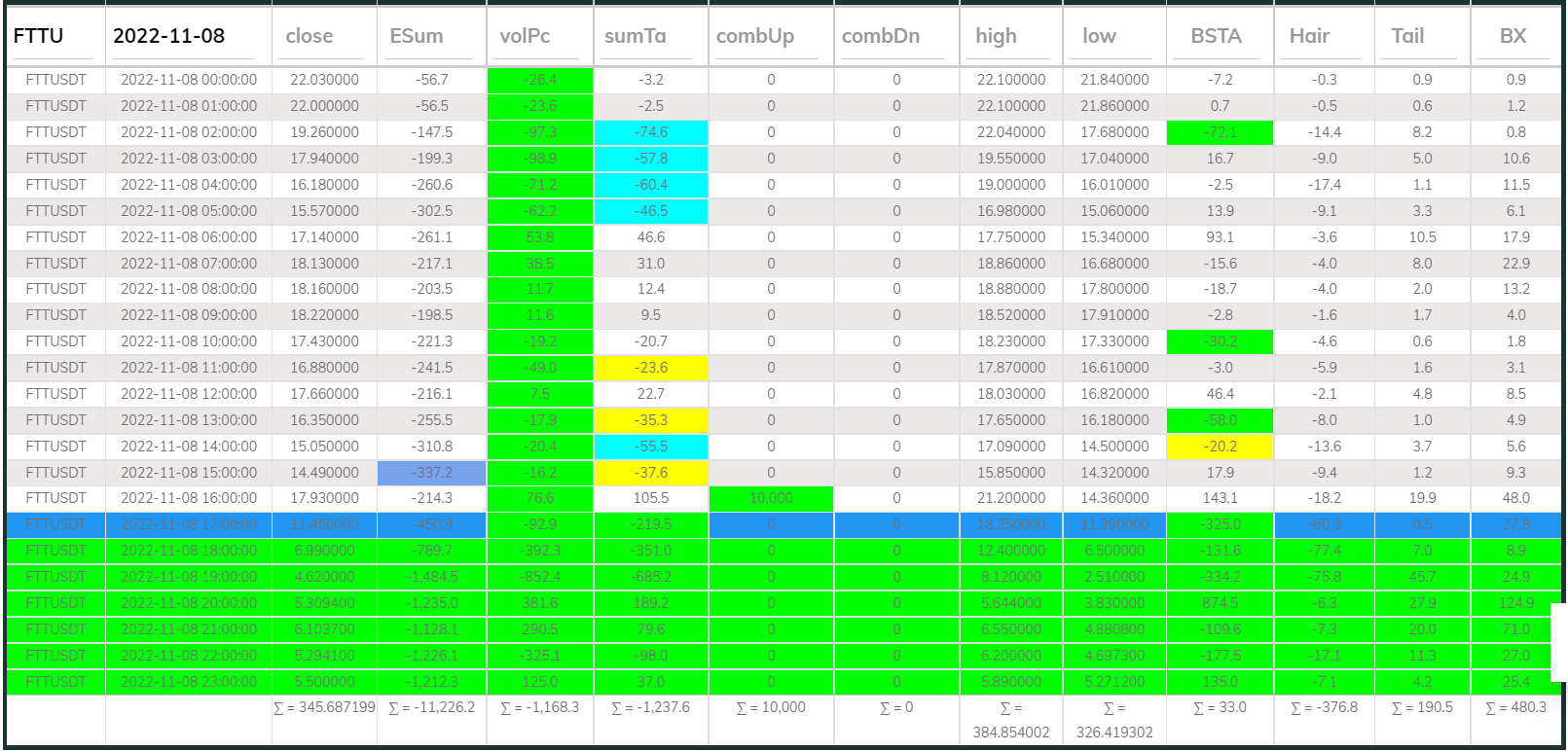Screen dimensions: 1568x751
Task: Click the sumTa sum total -1,237.6
Action: click(x=650, y=707)
